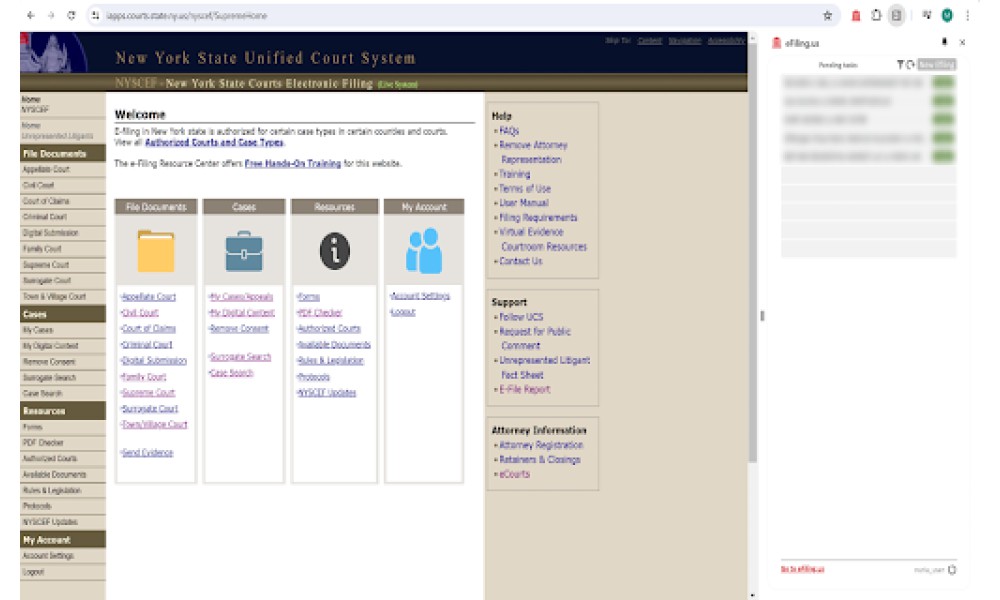Open PDF Checker link in Resources card
This screenshot has width=1000, height=600.
320,313
